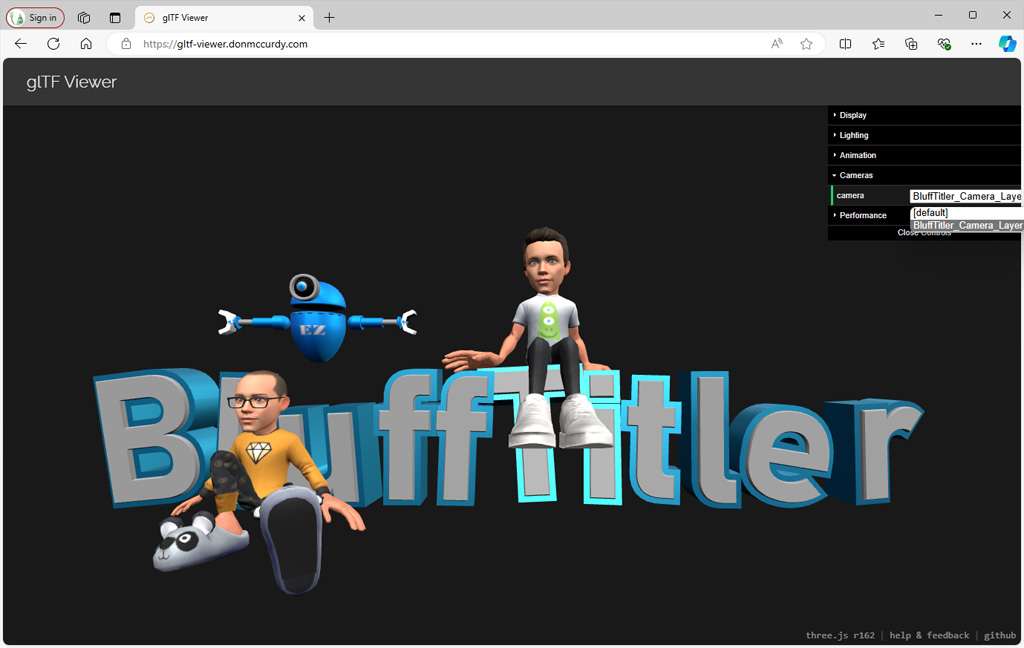Click the glTF Viewer page title

[72, 82]
